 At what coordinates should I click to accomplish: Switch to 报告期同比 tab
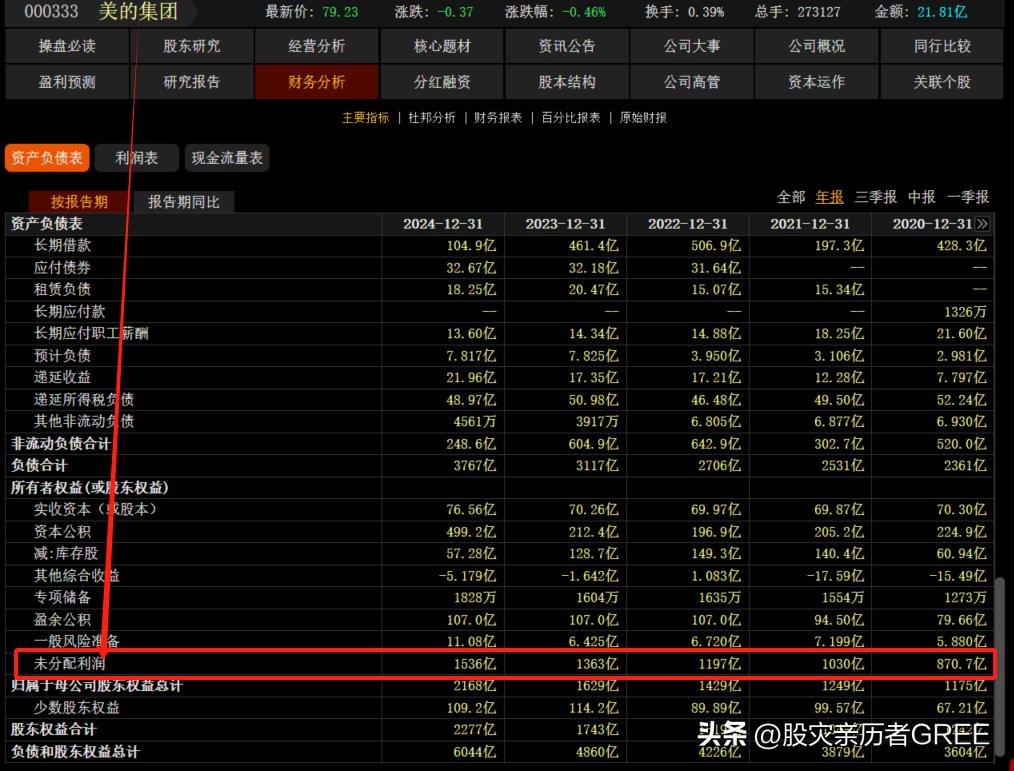pyautogui.click(x=184, y=202)
